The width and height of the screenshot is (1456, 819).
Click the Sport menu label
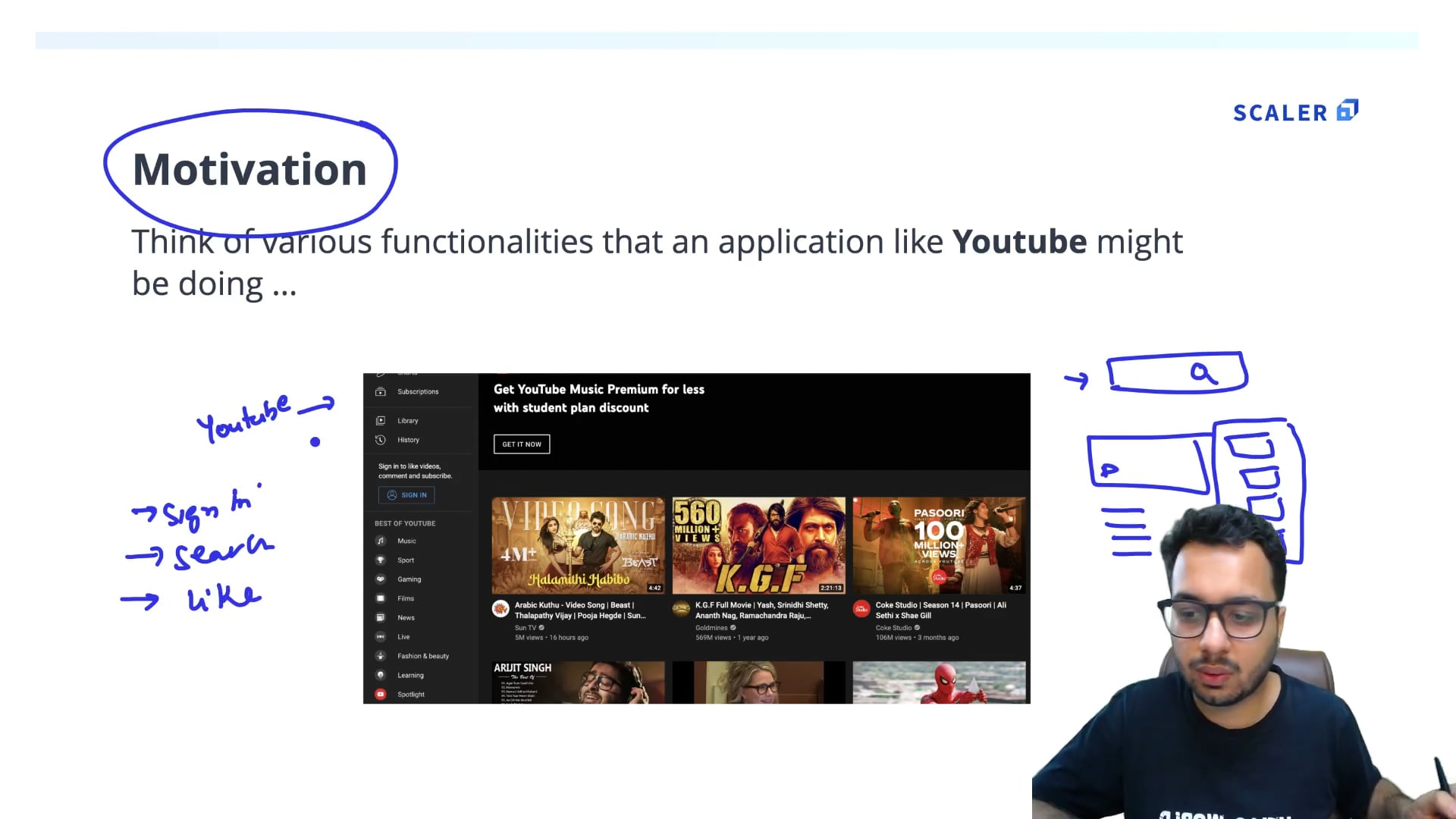click(x=406, y=560)
